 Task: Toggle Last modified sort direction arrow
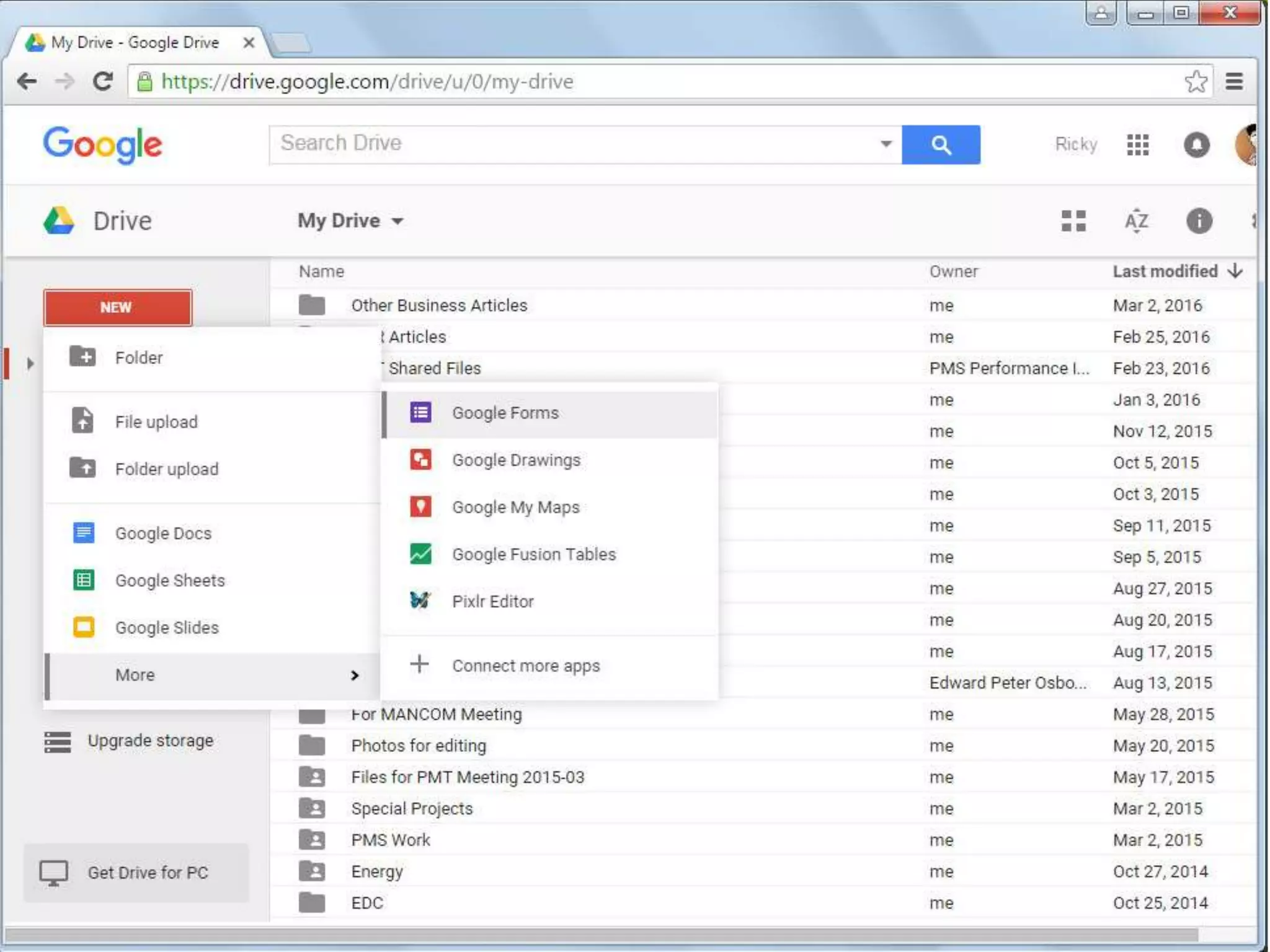(1235, 271)
